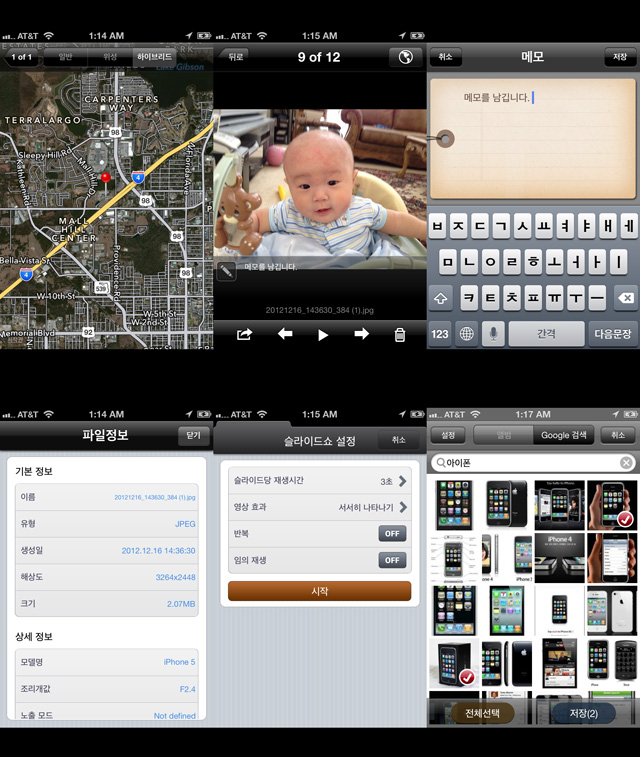
Task: Tap the 간격 space bar key
Action: pyautogui.click(x=546, y=334)
